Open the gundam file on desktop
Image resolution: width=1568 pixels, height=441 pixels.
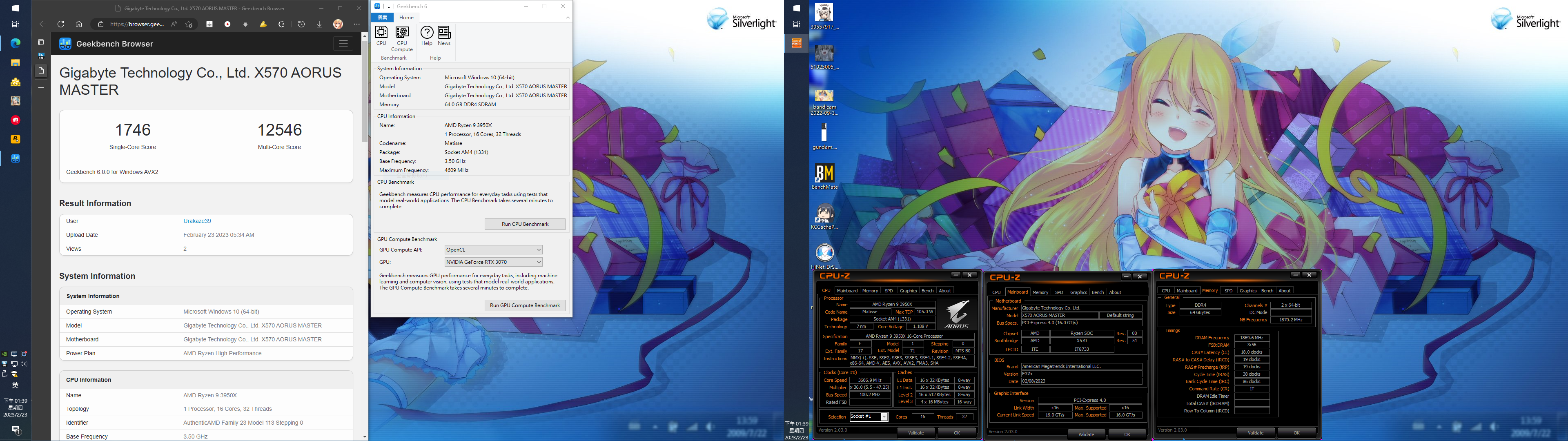click(824, 136)
